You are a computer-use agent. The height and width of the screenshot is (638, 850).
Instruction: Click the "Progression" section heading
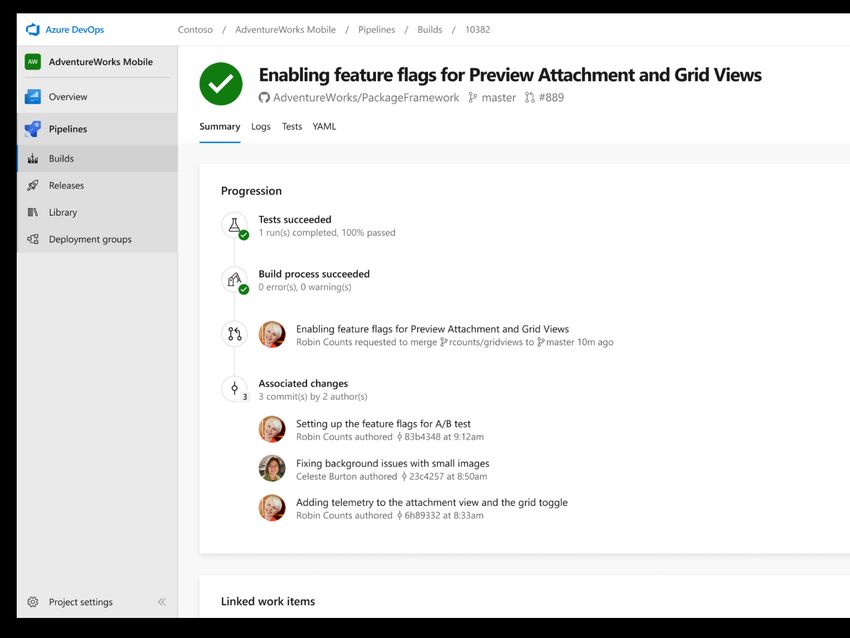tap(251, 191)
